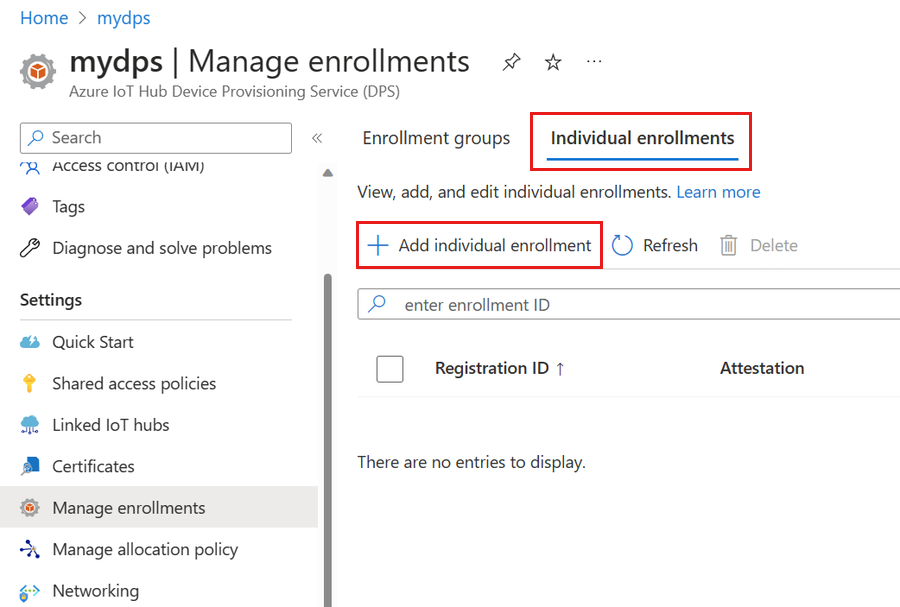This screenshot has height=607, width=900.
Task: Sort by Registration ID arrow
Action: pos(560,369)
